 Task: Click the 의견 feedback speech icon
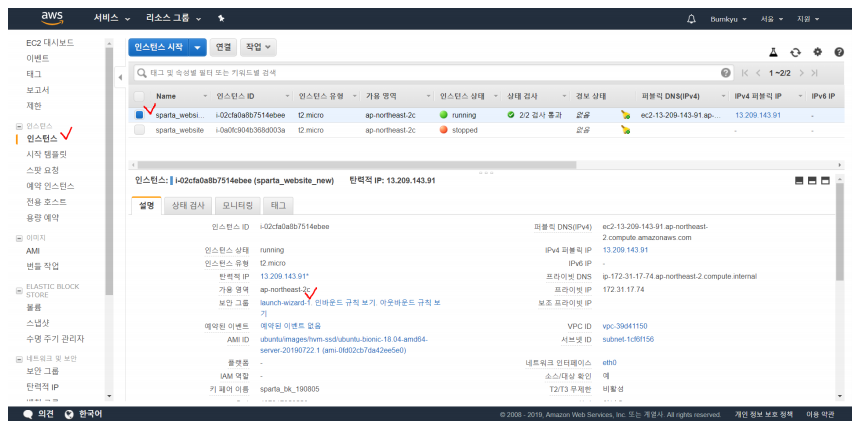[28, 415]
